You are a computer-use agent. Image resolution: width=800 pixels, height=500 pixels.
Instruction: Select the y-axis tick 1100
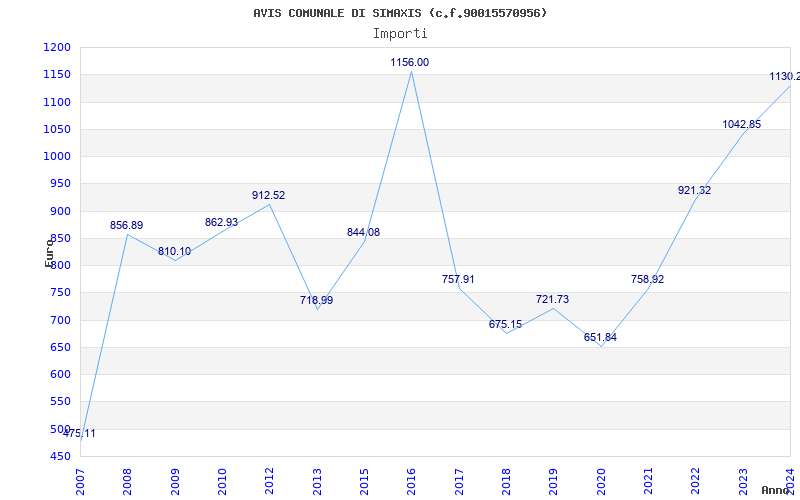57,102
